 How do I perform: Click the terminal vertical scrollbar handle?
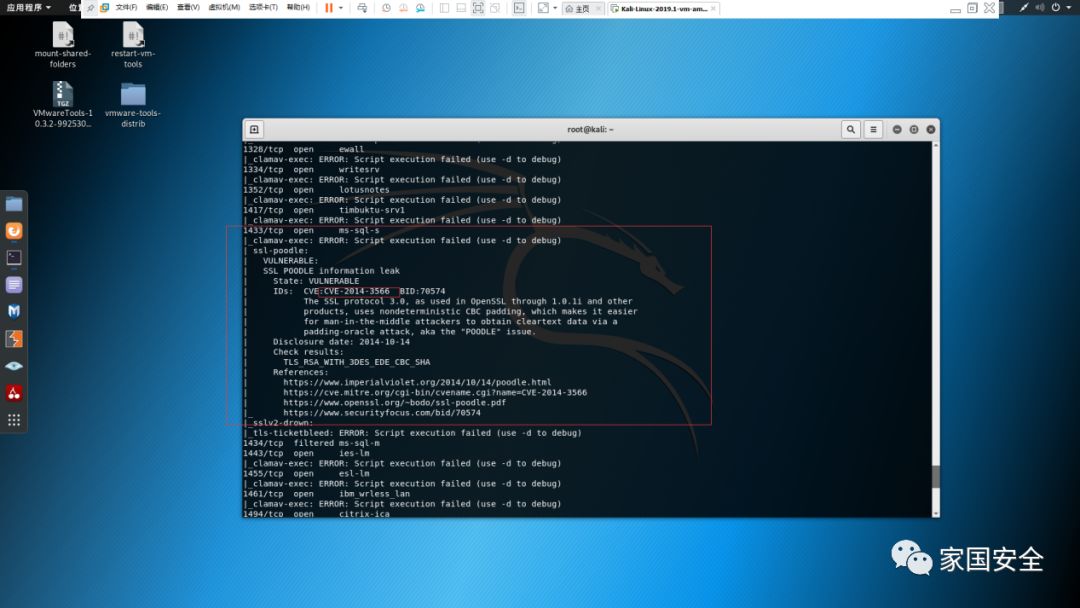[x=935, y=477]
